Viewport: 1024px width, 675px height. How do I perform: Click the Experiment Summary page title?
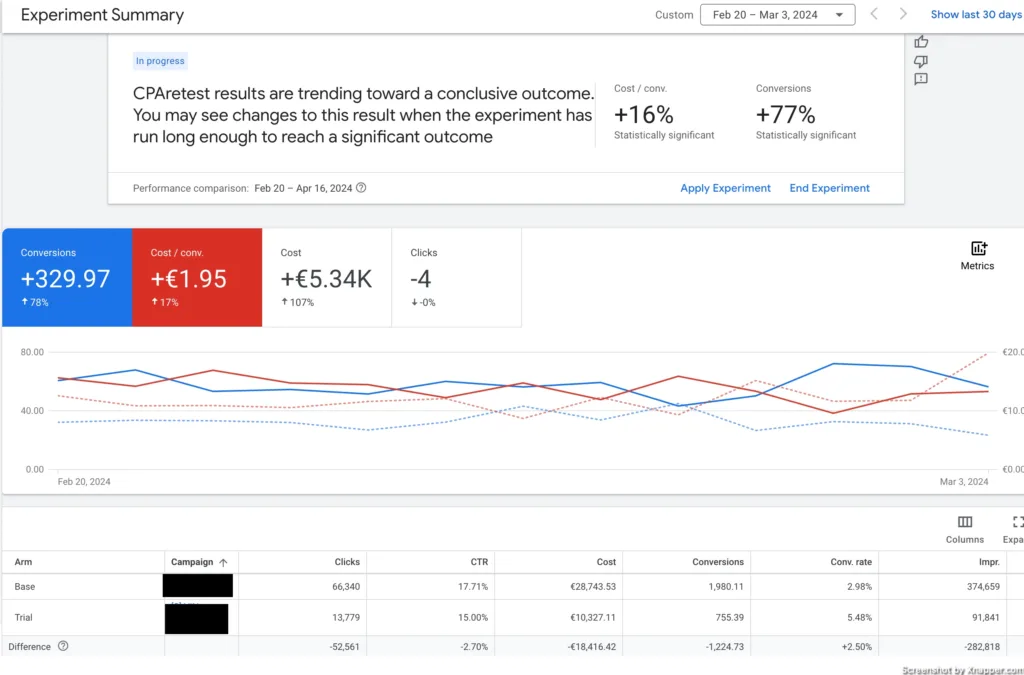[x=103, y=15]
